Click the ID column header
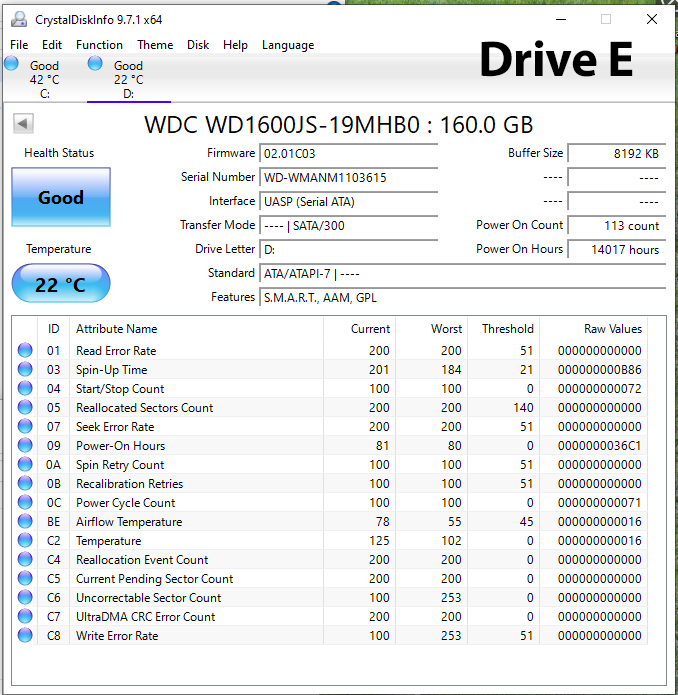Screen dimensions: 678x695 tap(53, 329)
